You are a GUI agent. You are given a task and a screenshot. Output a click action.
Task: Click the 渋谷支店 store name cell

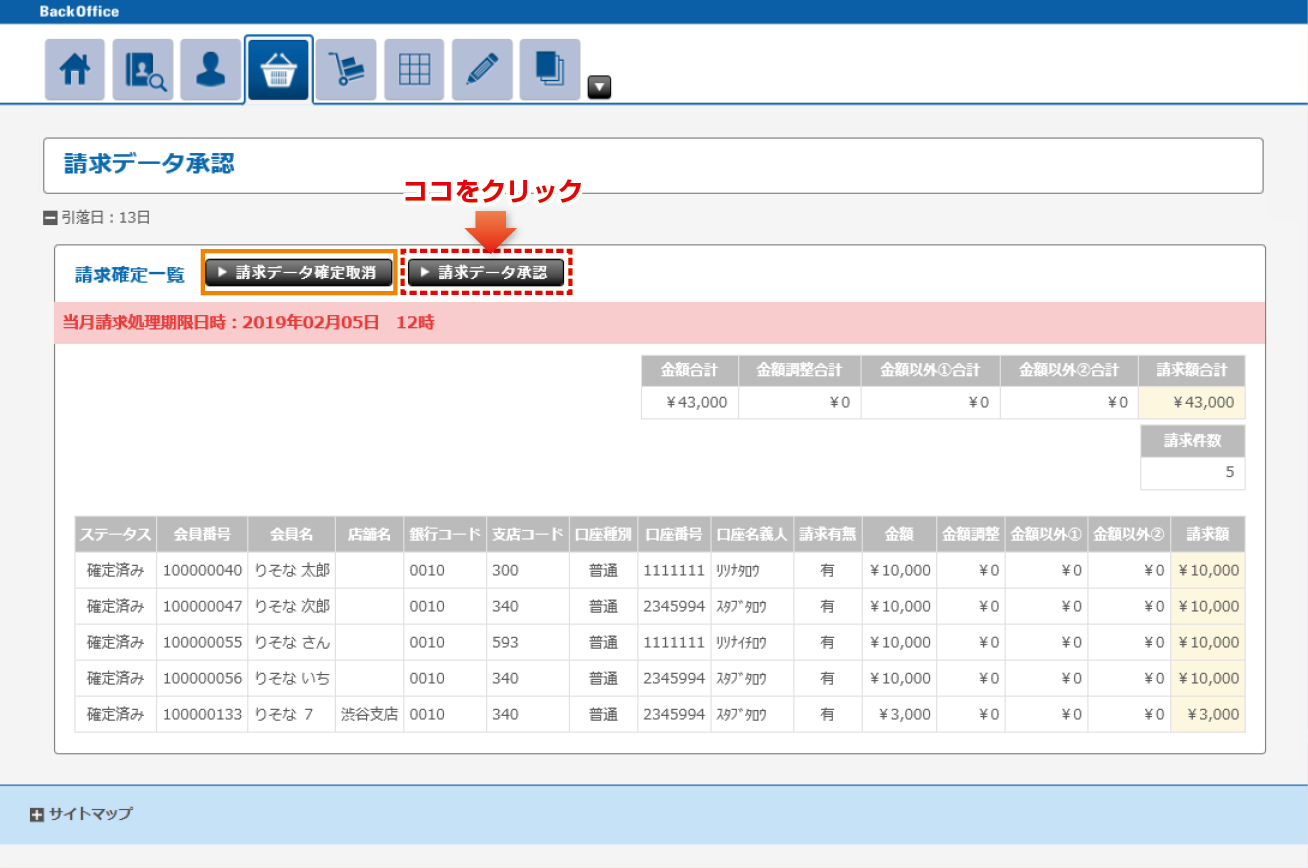369,715
